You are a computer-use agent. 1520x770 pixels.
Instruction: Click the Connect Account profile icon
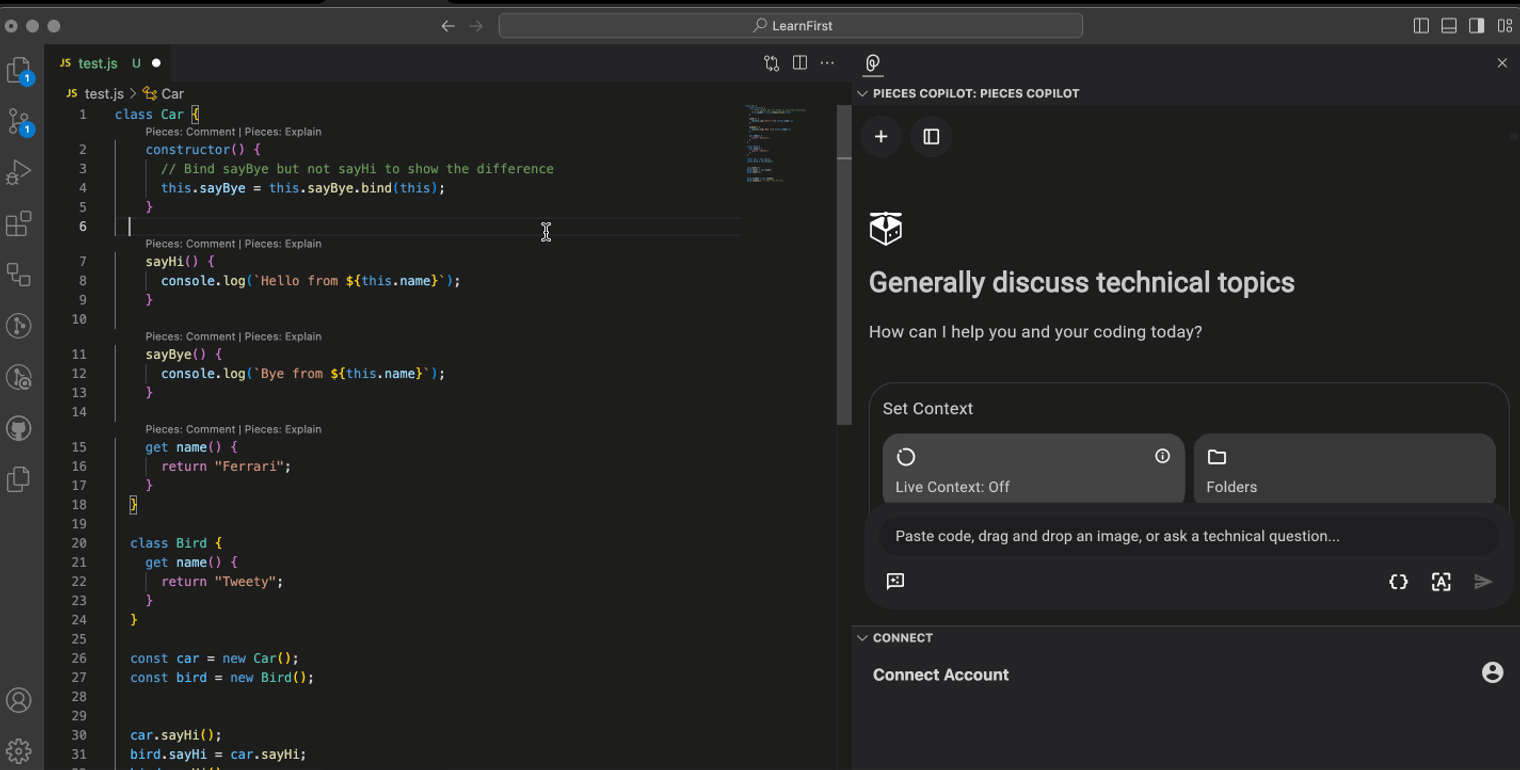point(1492,673)
